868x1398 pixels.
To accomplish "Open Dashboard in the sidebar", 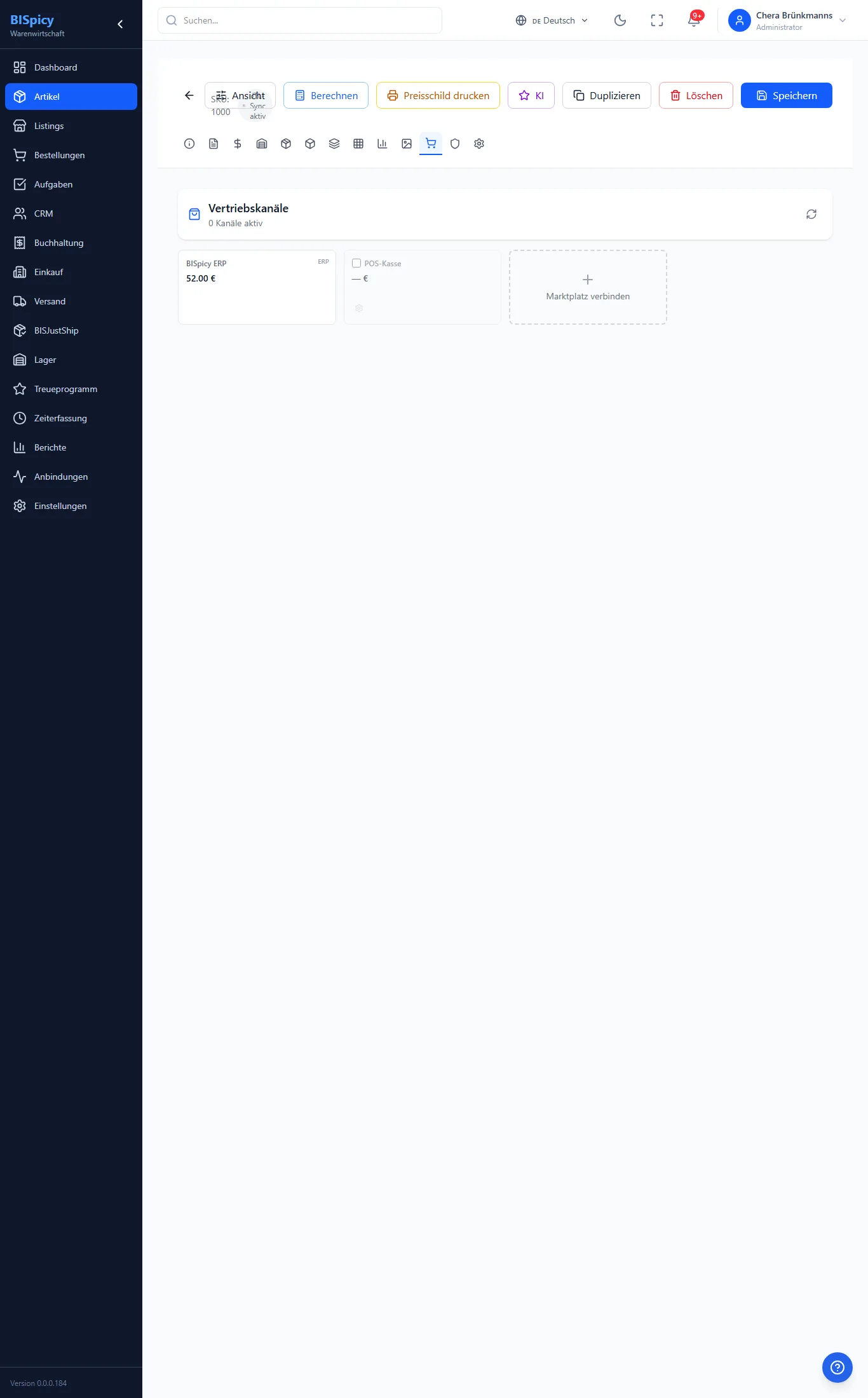I will (x=71, y=67).
